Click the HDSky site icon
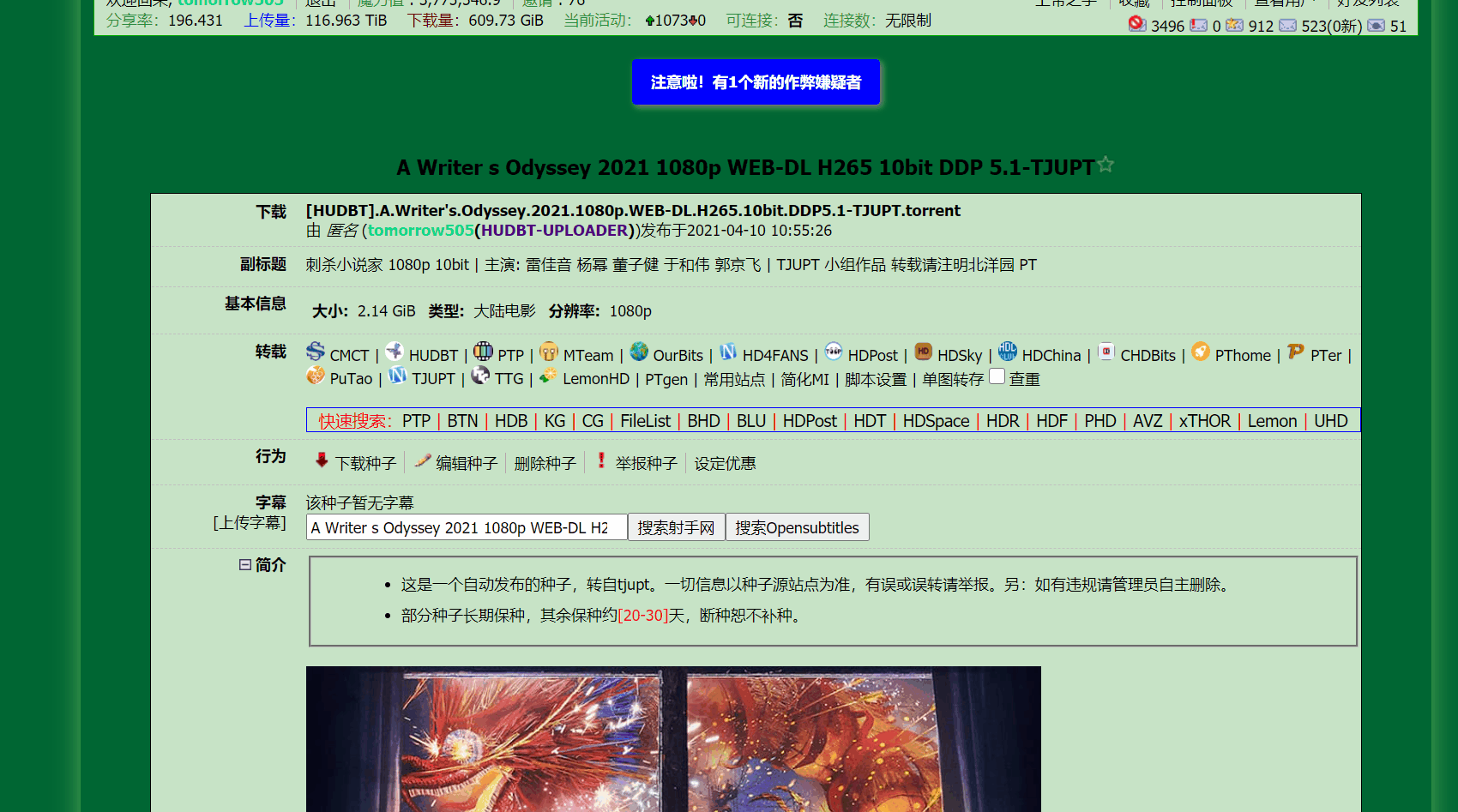 (x=923, y=351)
